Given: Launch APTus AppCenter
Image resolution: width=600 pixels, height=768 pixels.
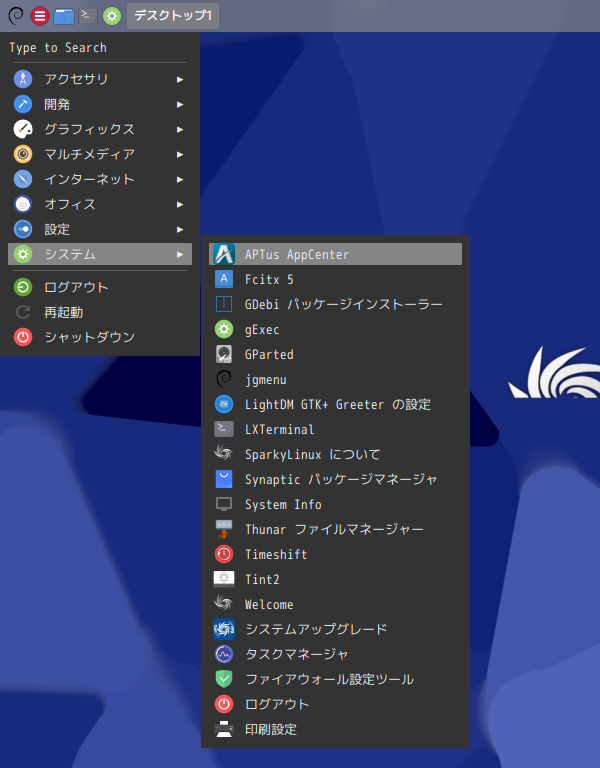Looking at the screenshot, I should point(335,254).
